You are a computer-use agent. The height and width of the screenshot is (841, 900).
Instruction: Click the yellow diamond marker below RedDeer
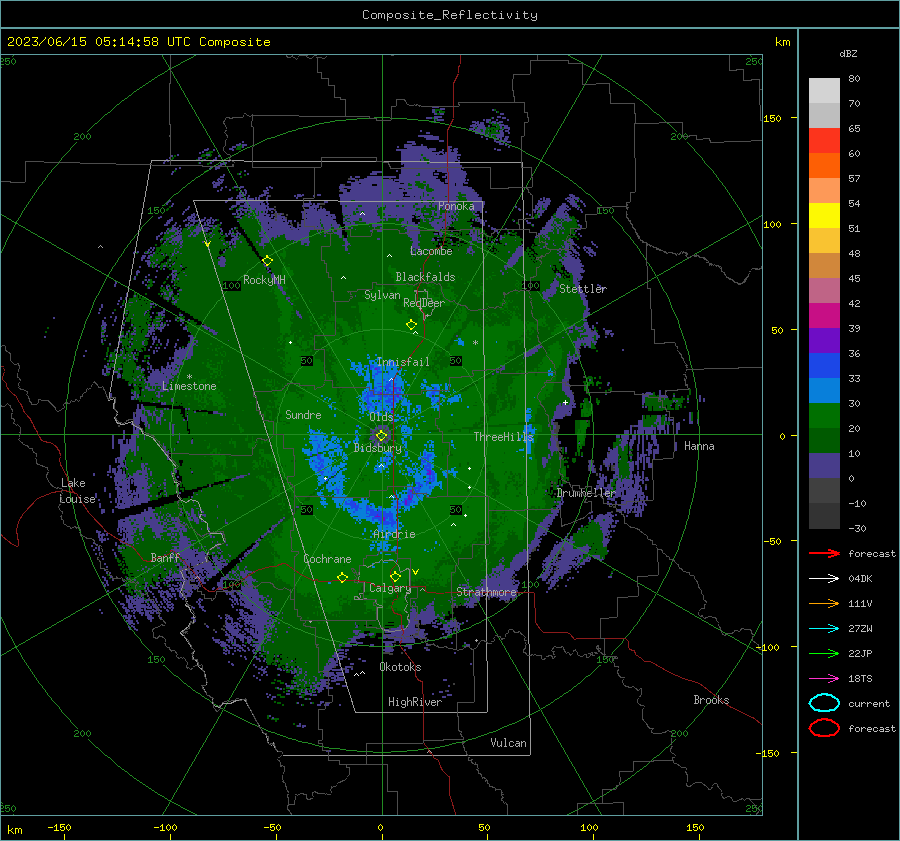tap(411, 325)
